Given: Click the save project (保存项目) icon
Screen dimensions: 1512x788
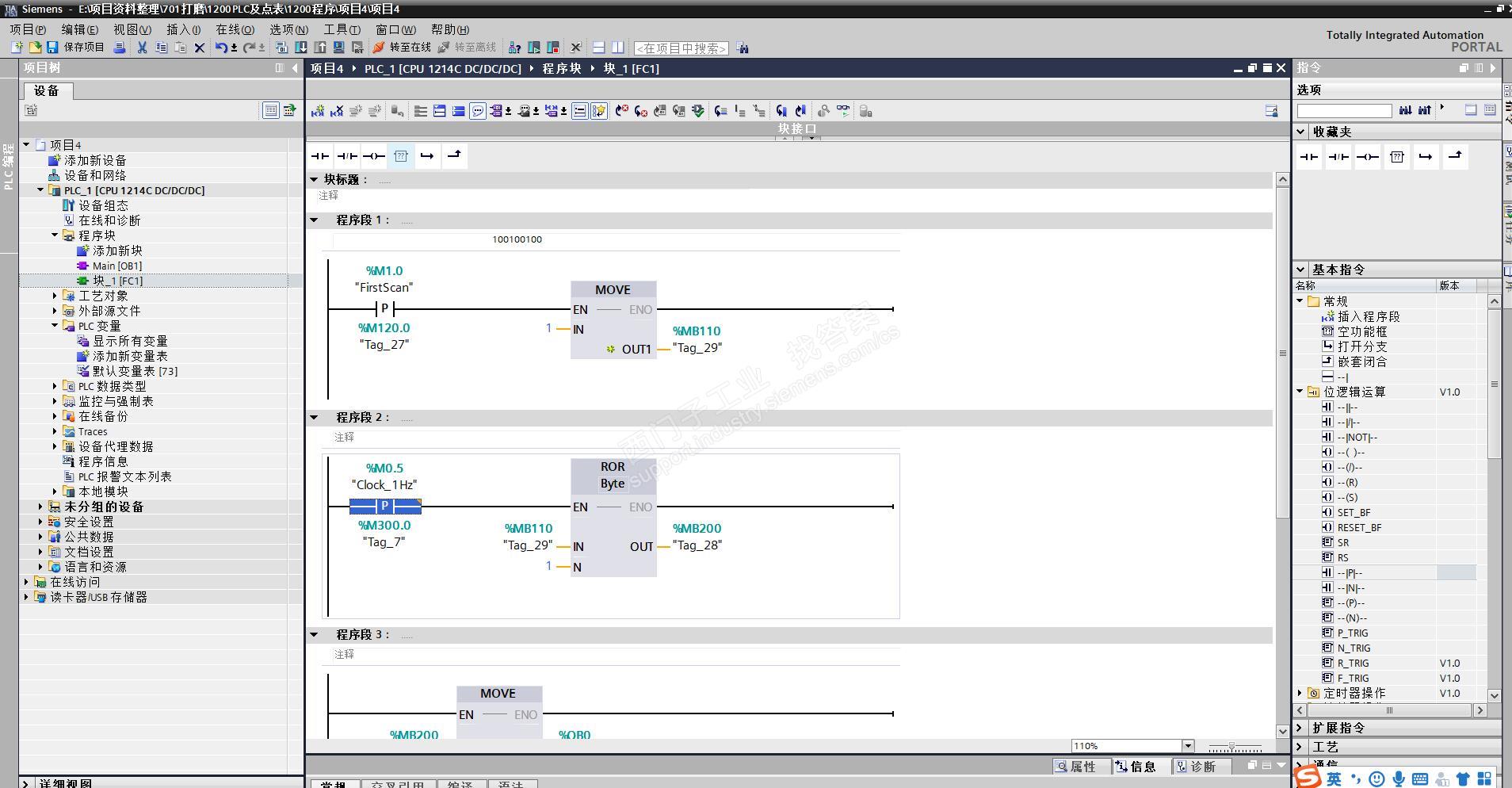Looking at the screenshot, I should tap(52, 48).
